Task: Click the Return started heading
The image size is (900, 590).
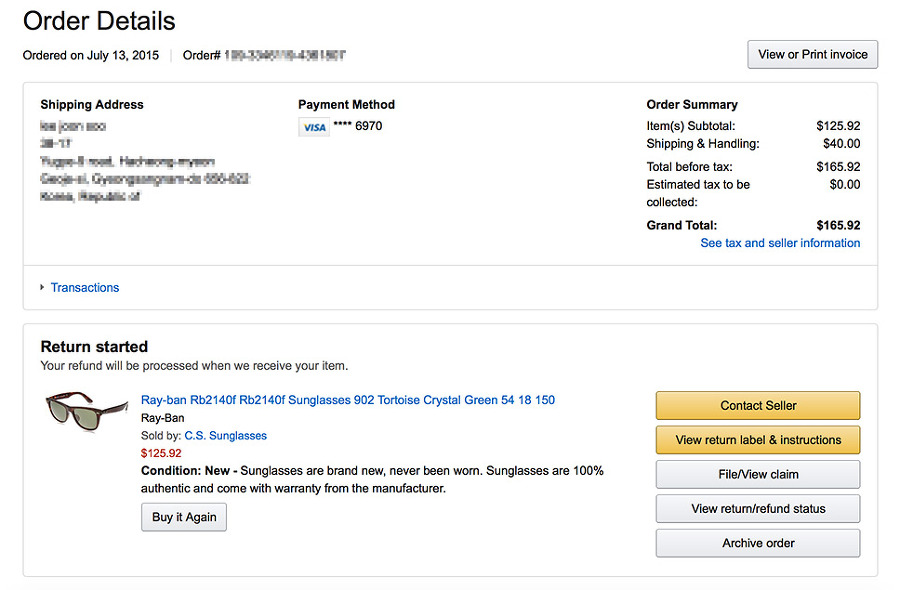Action: pos(94,347)
